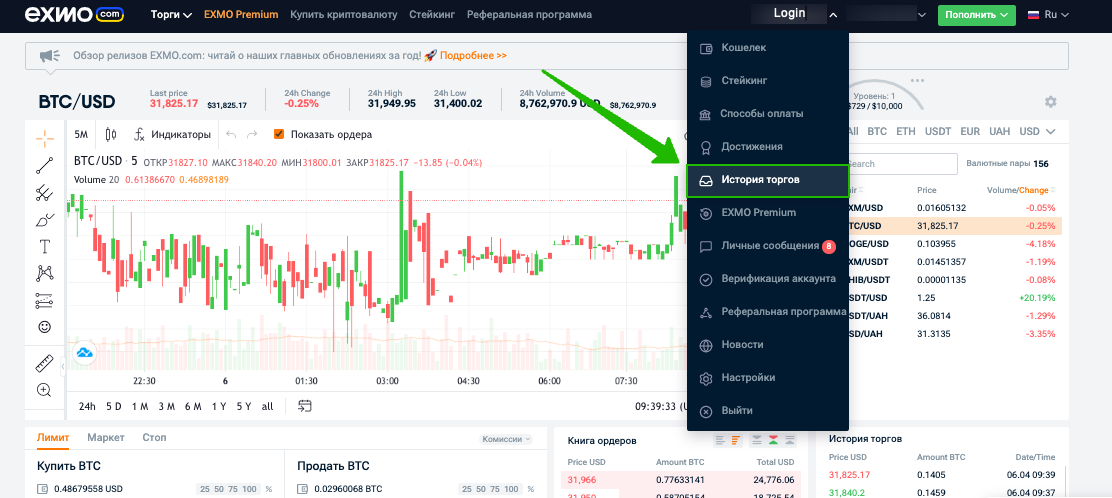The width and height of the screenshot is (1112, 498).
Task: Show only sell orders in order book
Action: point(757,441)
